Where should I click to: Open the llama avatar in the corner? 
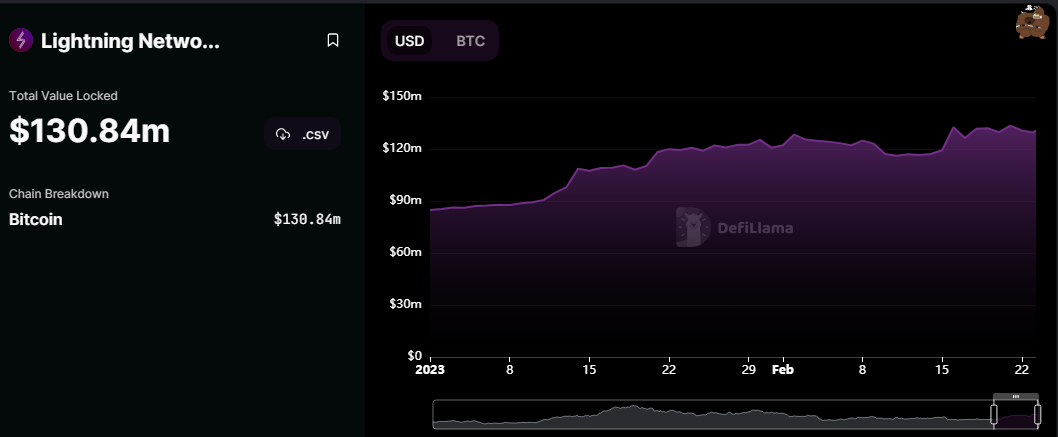1030,22
